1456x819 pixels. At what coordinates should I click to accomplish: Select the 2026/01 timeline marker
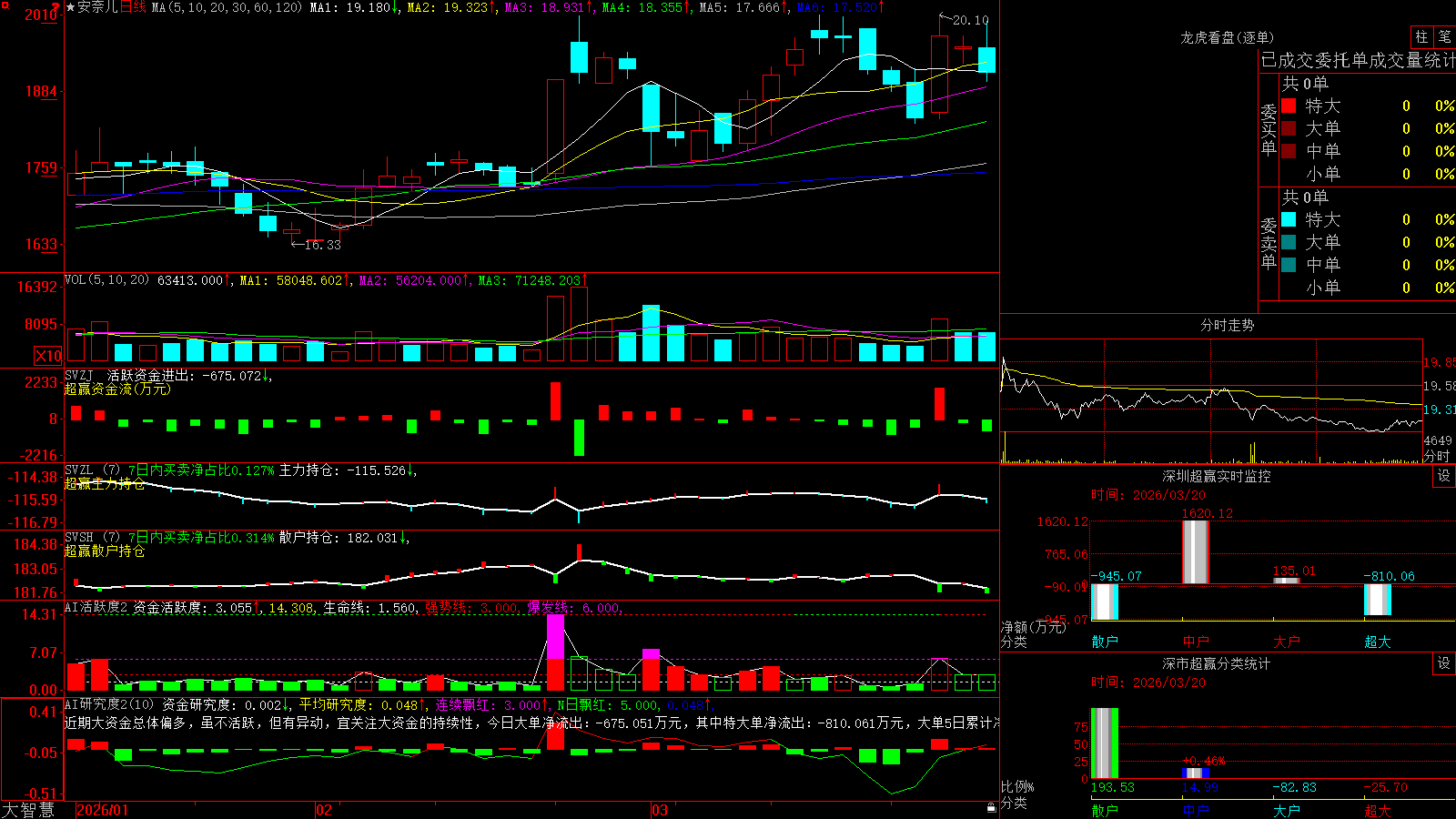point(103,810)
